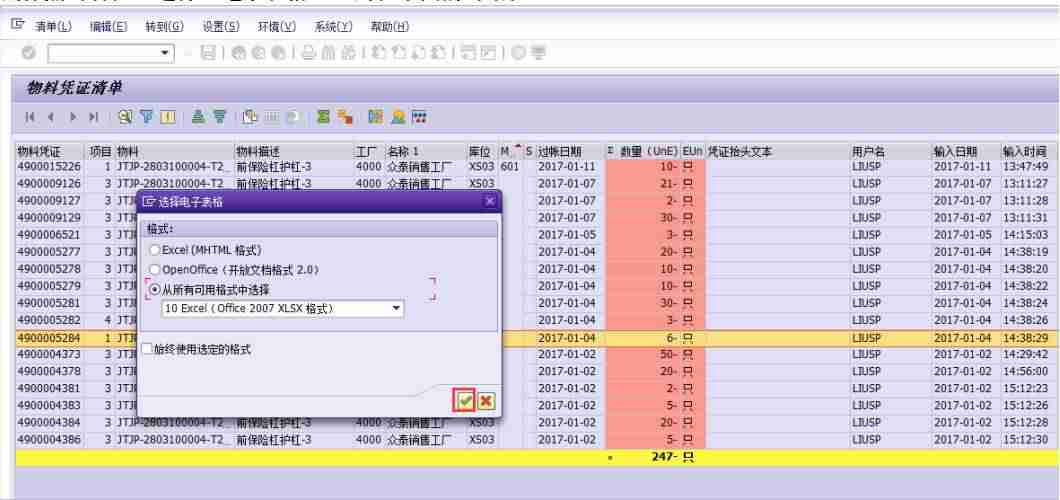Screen dimensions: 1060x500
Task: Click the Change layout icon
Action: pos(375,117)
